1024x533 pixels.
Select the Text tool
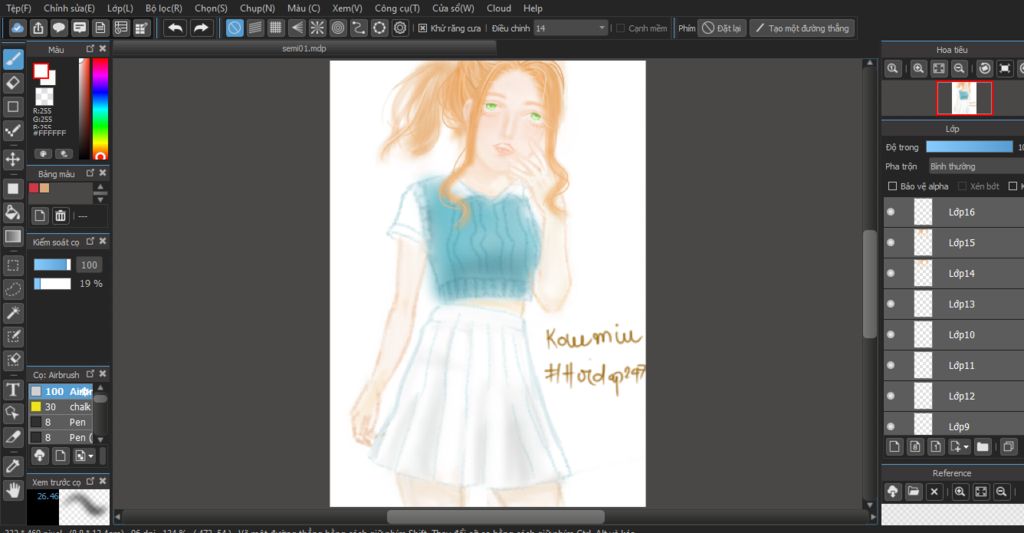coord(13,390)
